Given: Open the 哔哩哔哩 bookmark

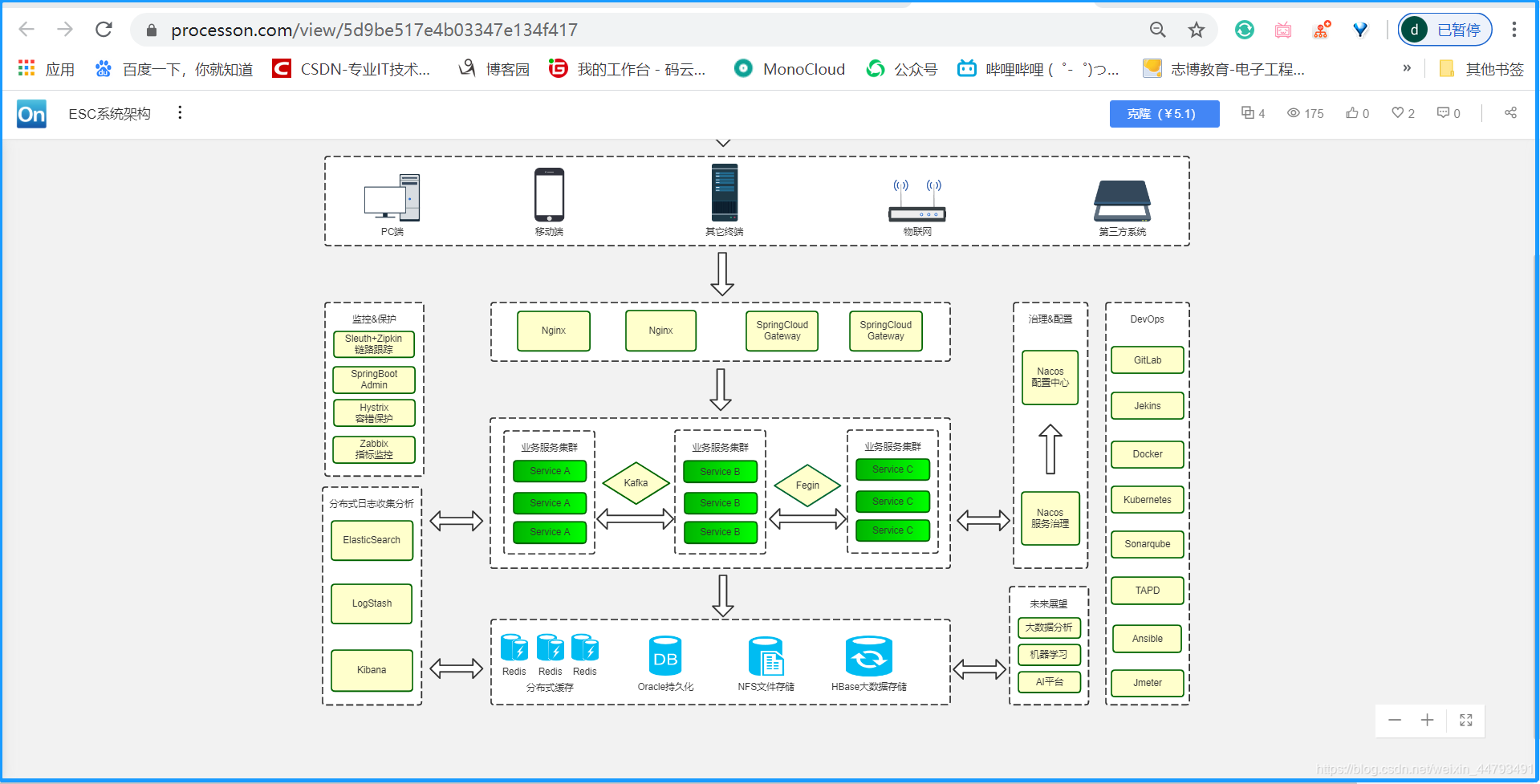Looking at the screenshot, I should tap(1038, 69).
